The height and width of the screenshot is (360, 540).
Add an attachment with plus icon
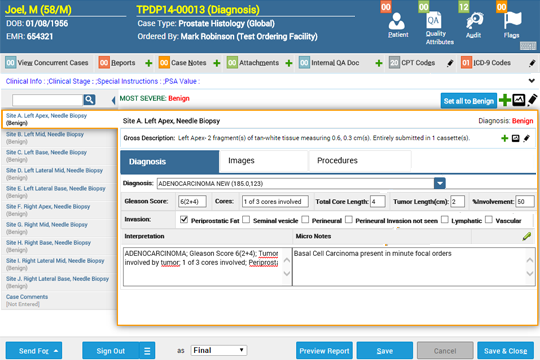point(289,63)
